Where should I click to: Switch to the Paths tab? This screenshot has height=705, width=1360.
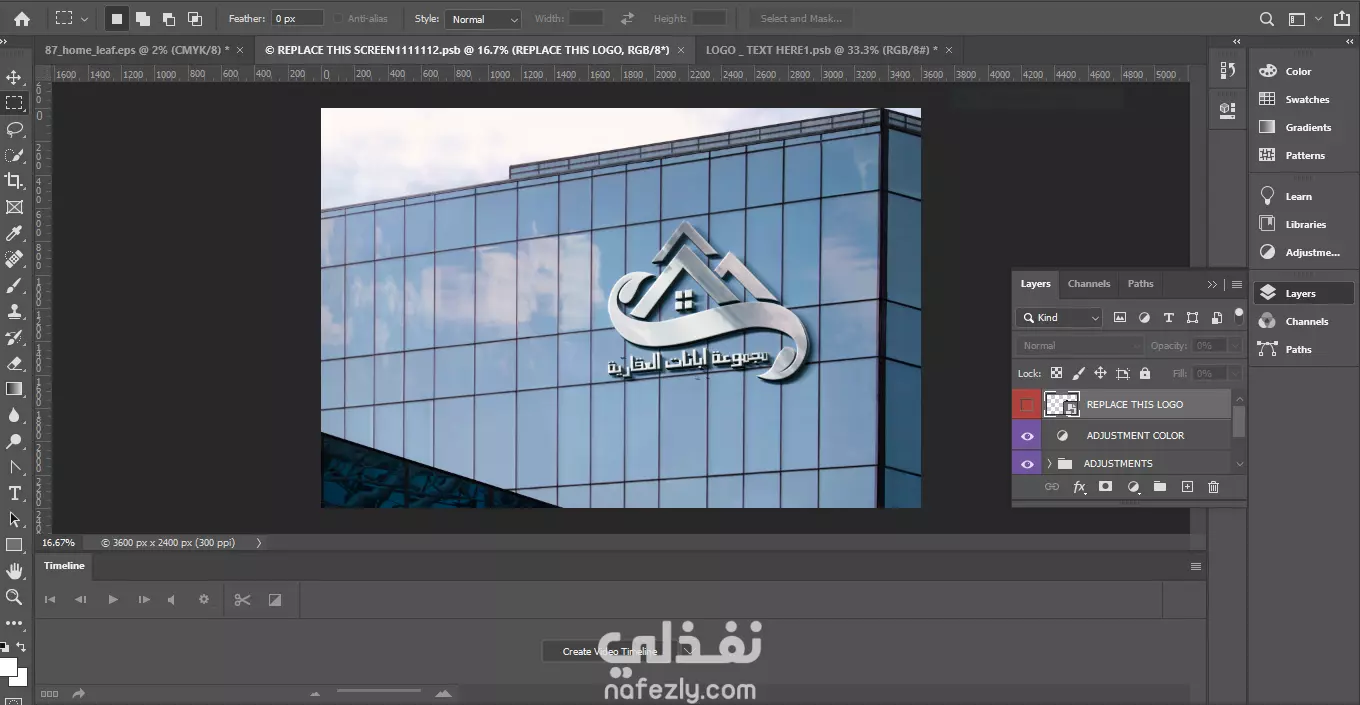1140,284
